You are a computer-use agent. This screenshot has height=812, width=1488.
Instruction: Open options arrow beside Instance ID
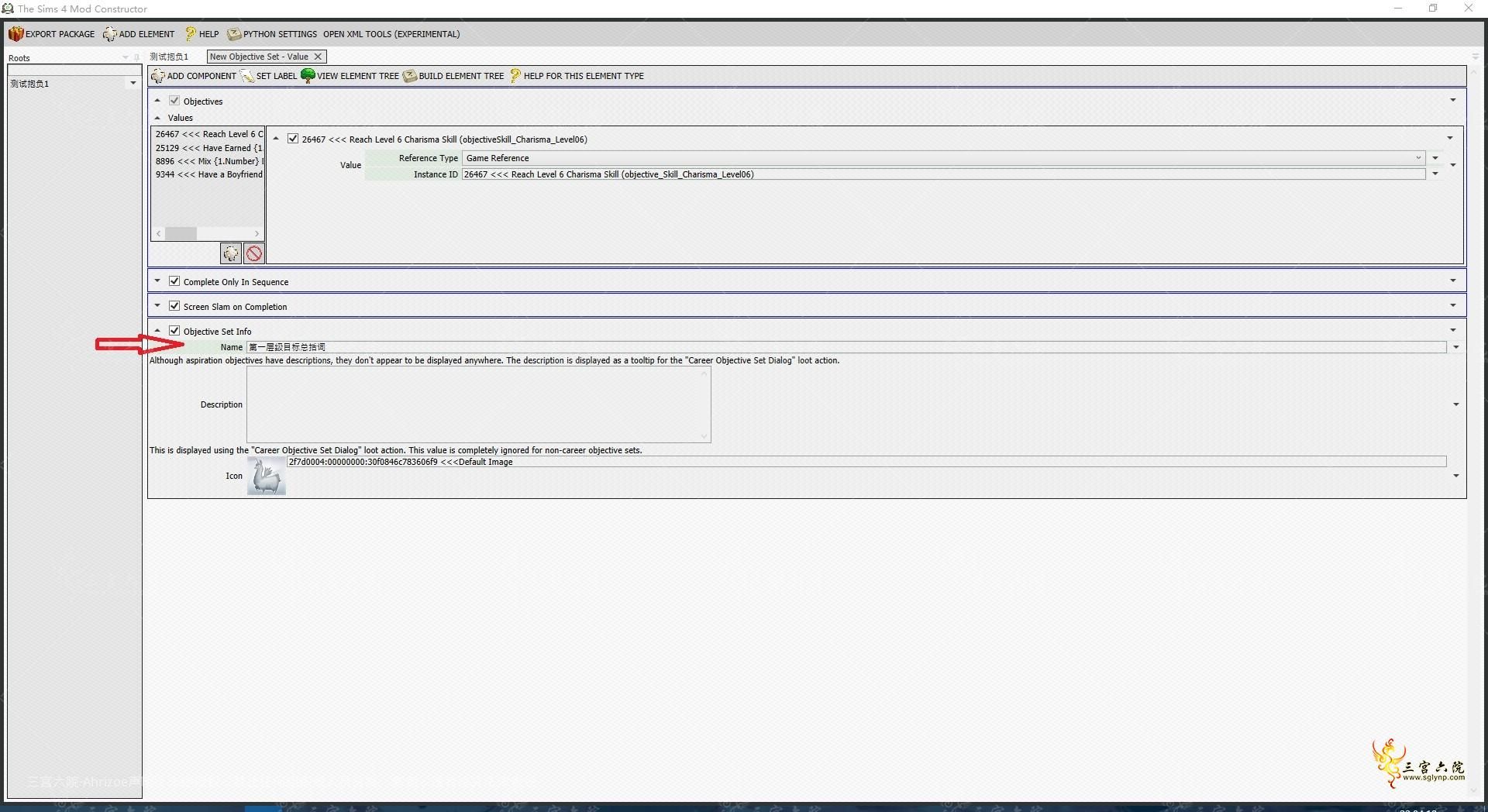1435,174
